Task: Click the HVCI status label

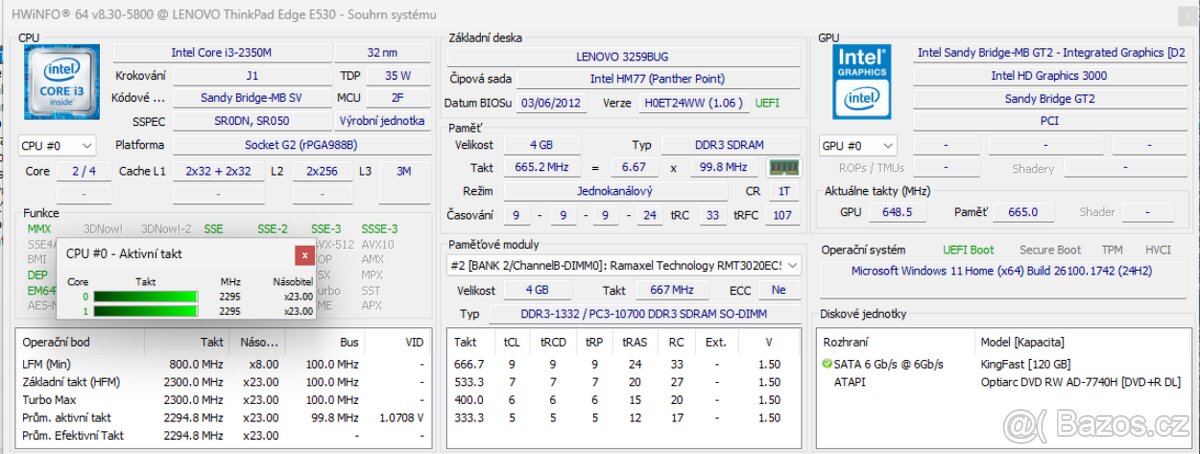Action: (x=1158, y=250)
